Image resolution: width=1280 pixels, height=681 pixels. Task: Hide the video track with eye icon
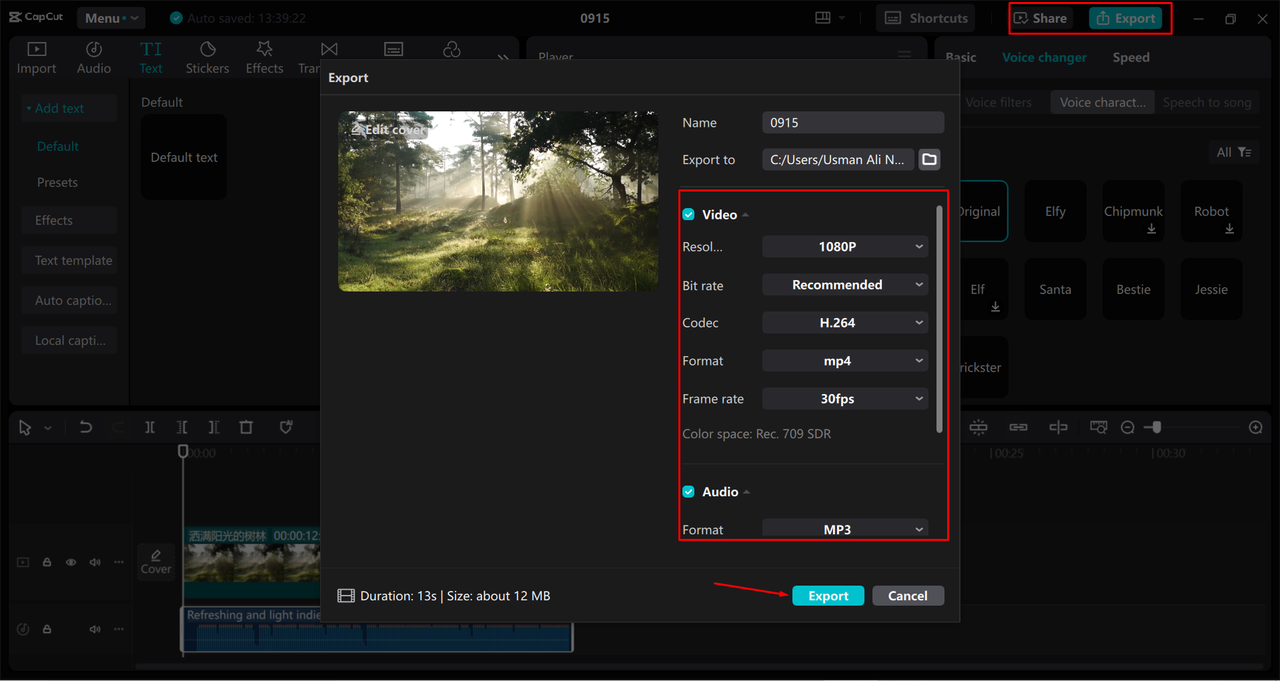pos(71,562)
